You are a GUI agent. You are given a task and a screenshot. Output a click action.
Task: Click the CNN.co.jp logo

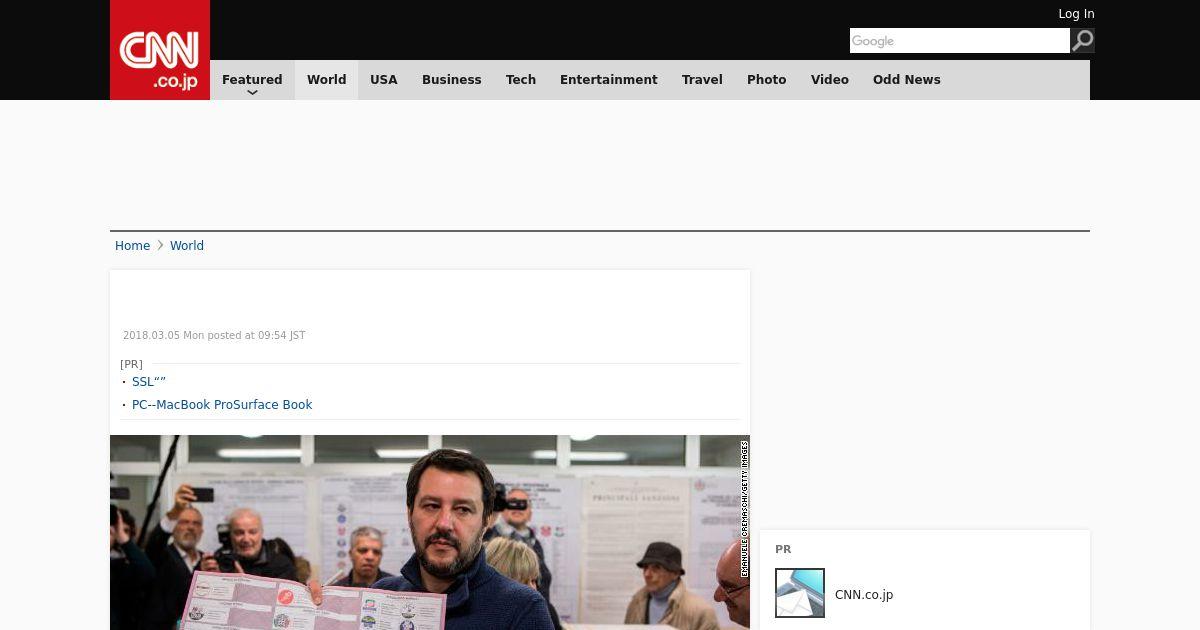[x=160, y=50]
